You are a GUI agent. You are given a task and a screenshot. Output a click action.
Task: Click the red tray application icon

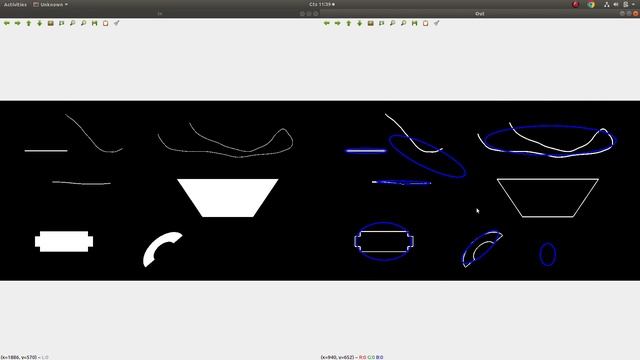[576, 4]
